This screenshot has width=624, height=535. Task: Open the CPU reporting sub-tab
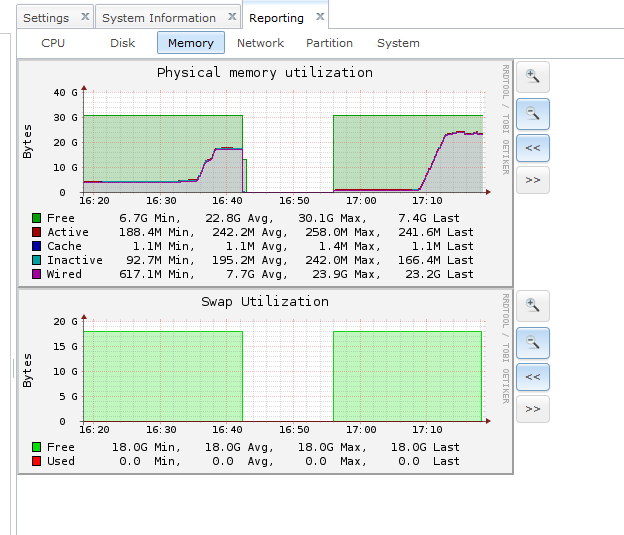tap(53, 43)
